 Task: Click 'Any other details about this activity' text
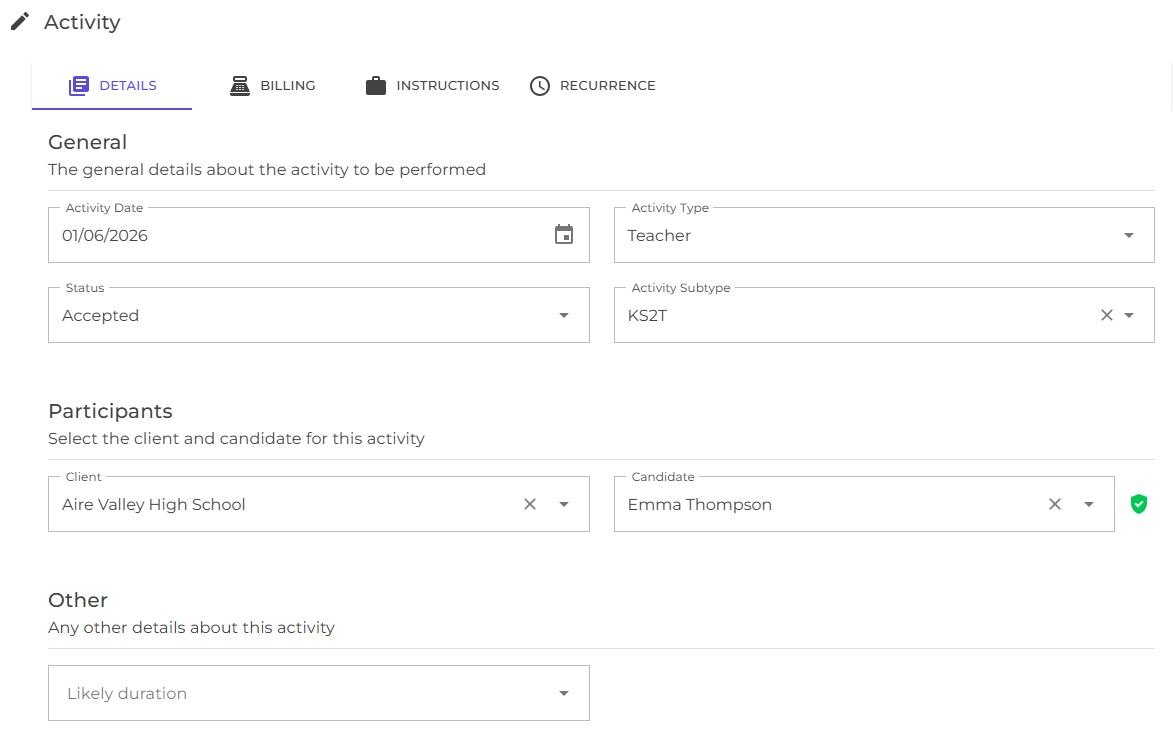(x=192, y=628)
